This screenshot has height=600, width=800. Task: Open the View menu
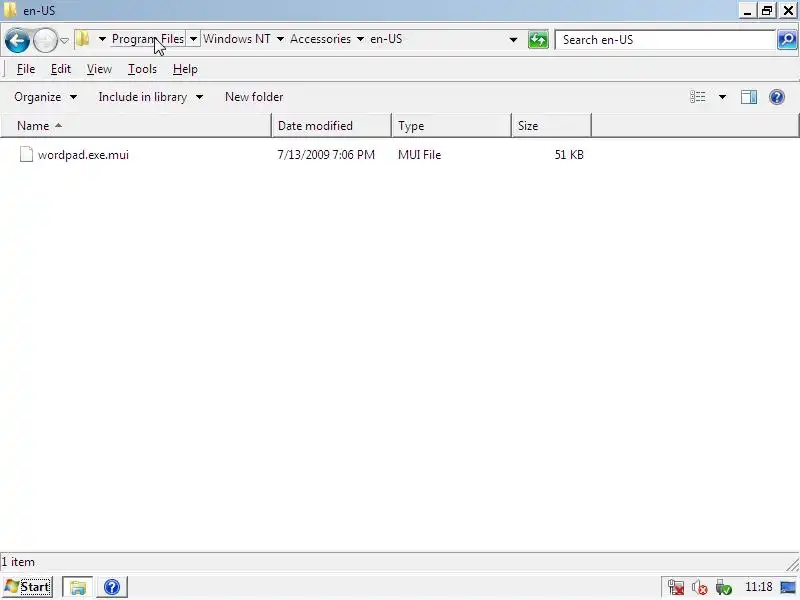(99, 69)
